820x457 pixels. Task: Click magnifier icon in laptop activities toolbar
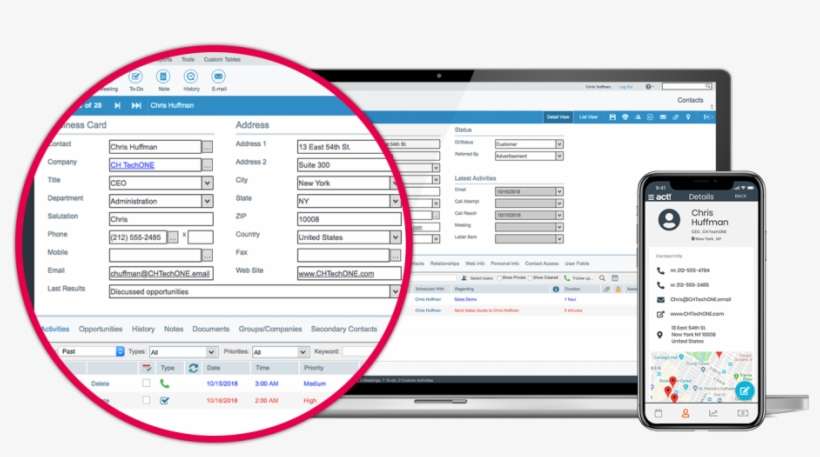pyautogui.click(x=602, y=278)
